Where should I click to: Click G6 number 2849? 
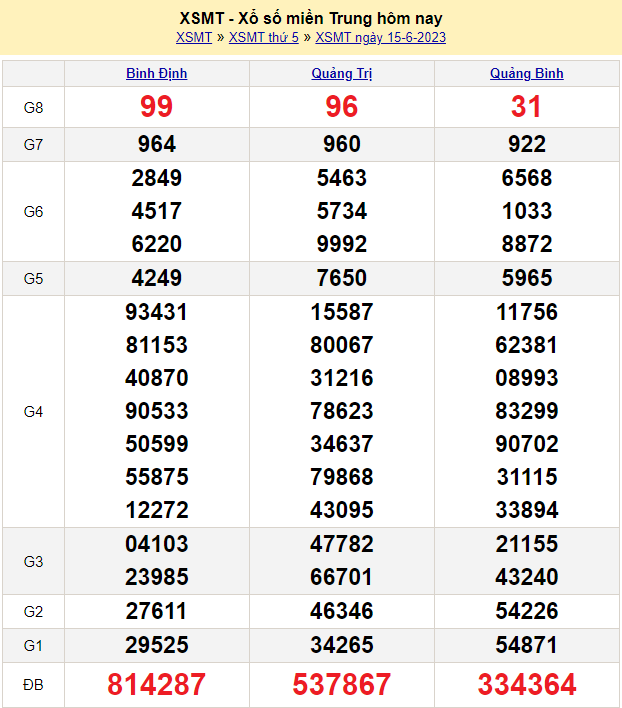[157, 178]
